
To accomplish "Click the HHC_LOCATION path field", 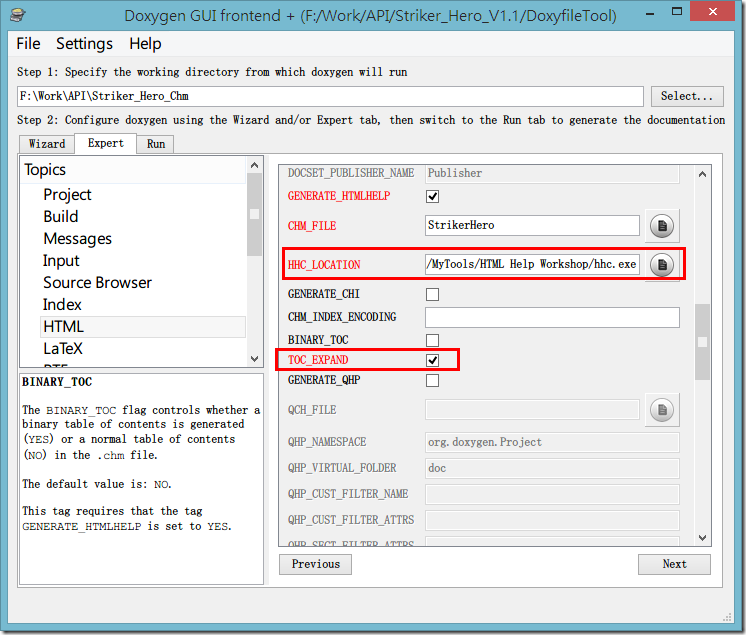I will pyautogui.click(x=532, y=264).
